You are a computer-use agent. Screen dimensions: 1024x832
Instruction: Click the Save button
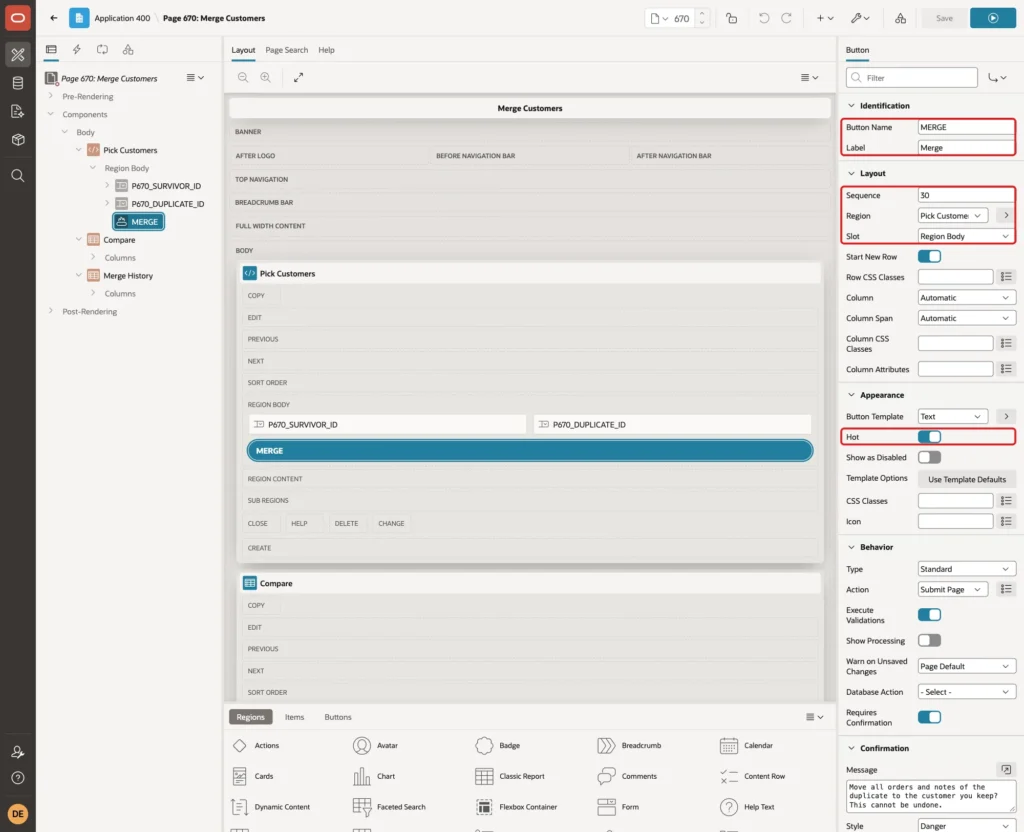click(944, 18)
